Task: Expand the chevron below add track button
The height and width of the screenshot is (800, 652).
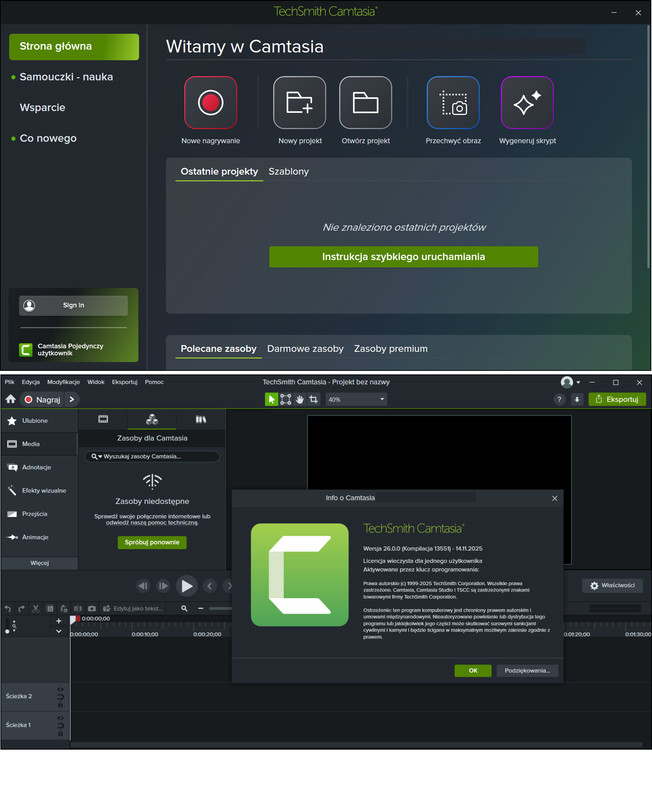Action: pos(59,631)
